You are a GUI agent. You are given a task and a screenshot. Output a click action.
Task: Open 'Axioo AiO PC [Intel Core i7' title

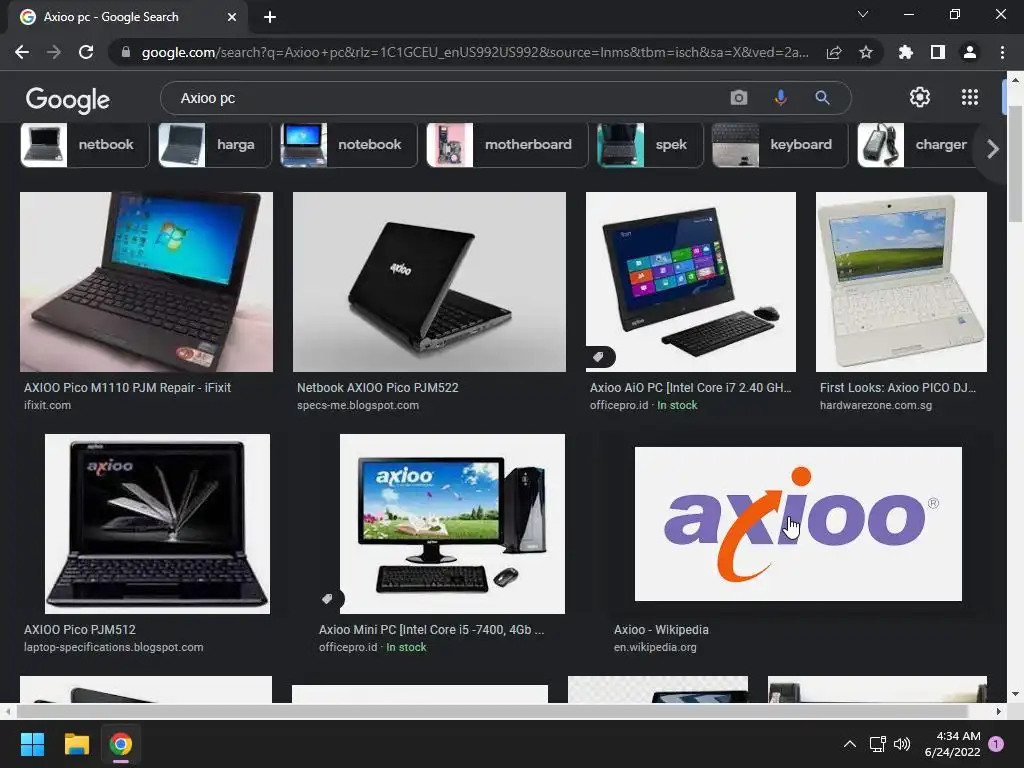point(690,387)
